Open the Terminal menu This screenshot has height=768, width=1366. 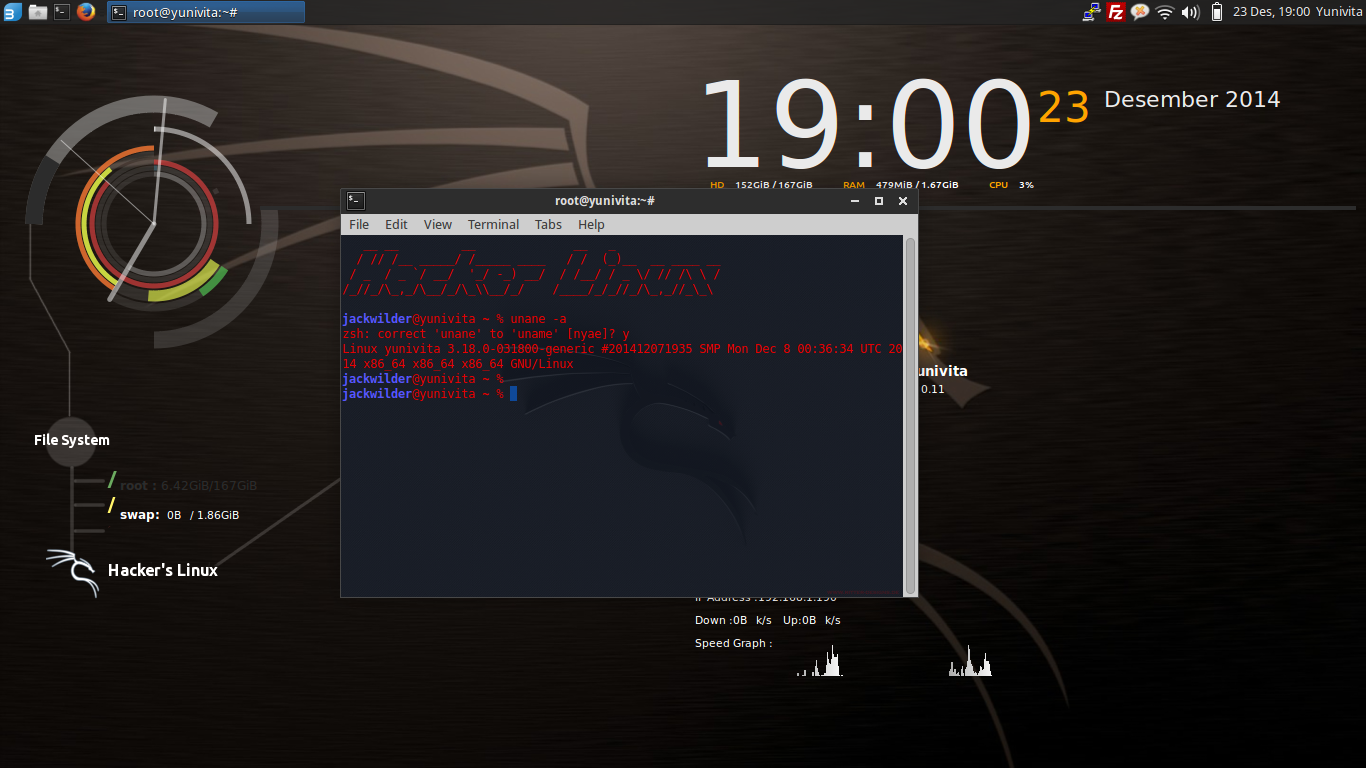coord(493,224)
